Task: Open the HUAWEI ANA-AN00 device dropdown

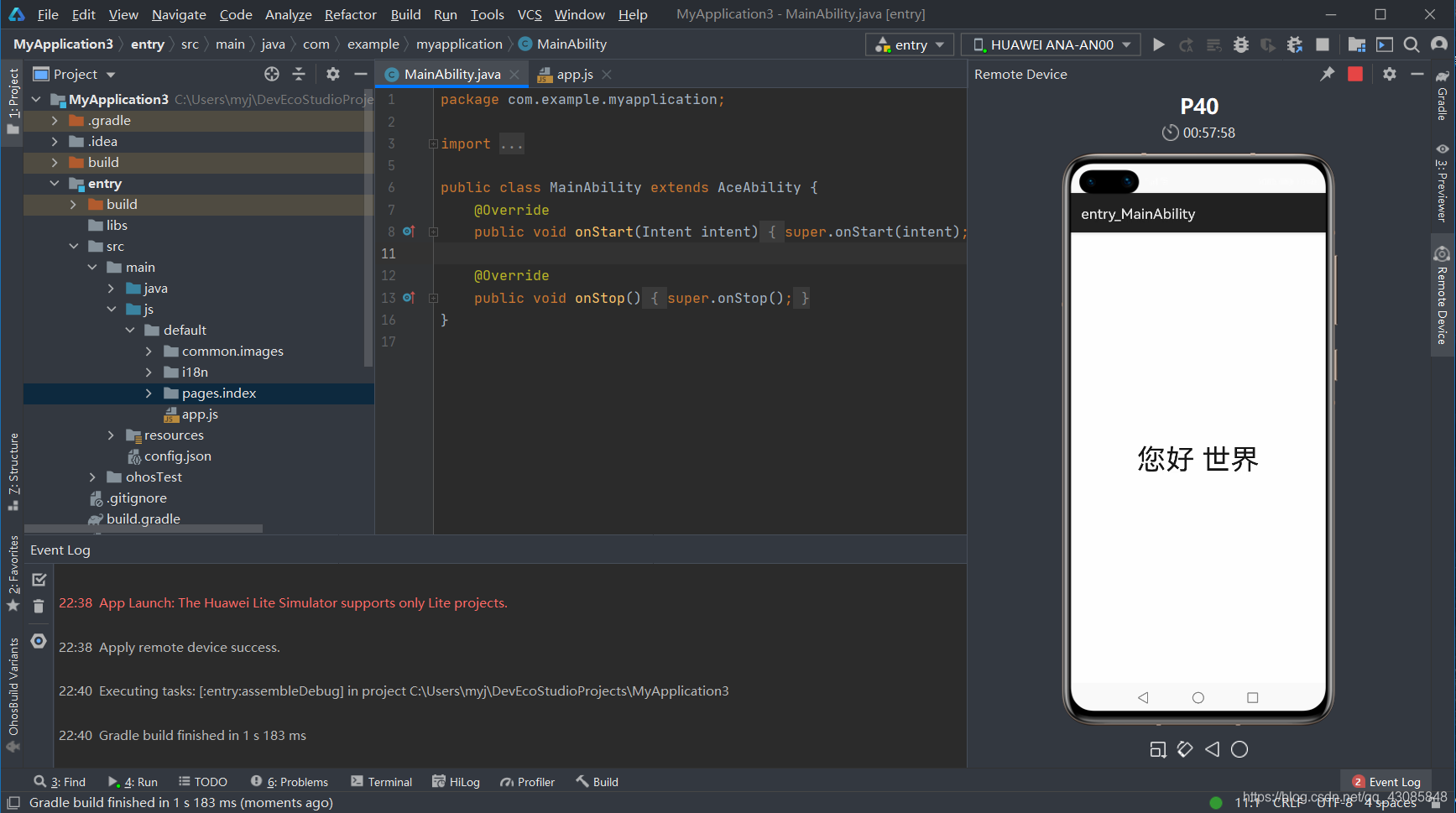Action: pos(1051,44)
